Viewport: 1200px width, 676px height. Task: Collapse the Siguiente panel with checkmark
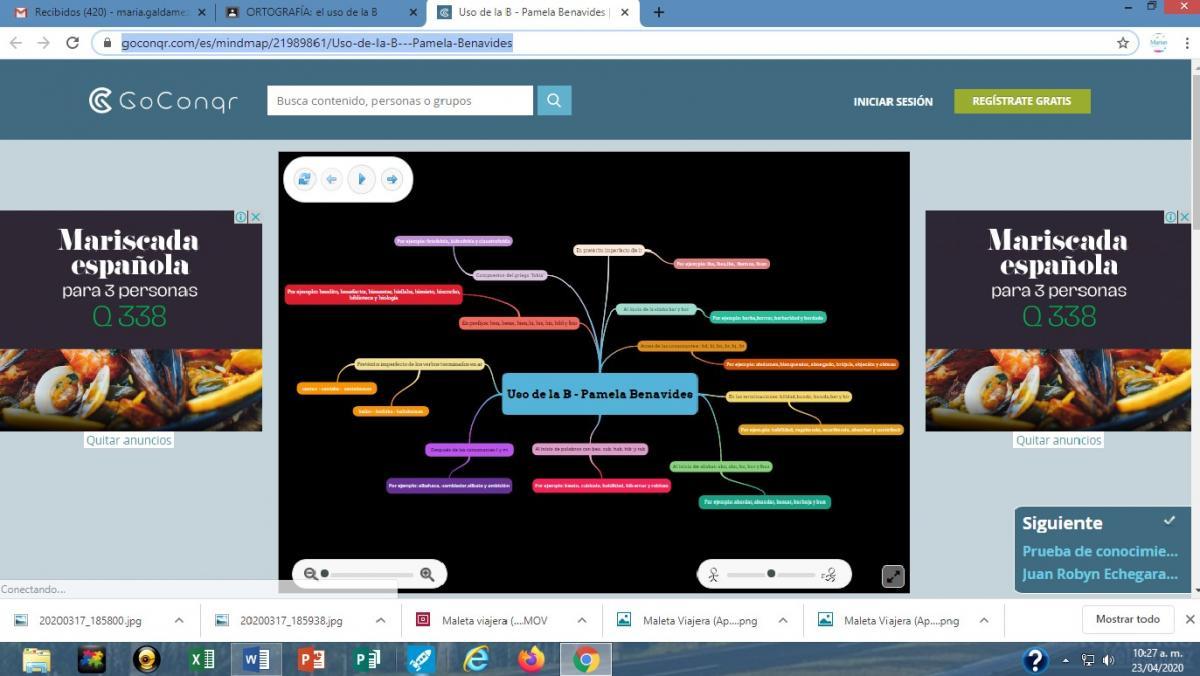click(x=1169, y=521)
